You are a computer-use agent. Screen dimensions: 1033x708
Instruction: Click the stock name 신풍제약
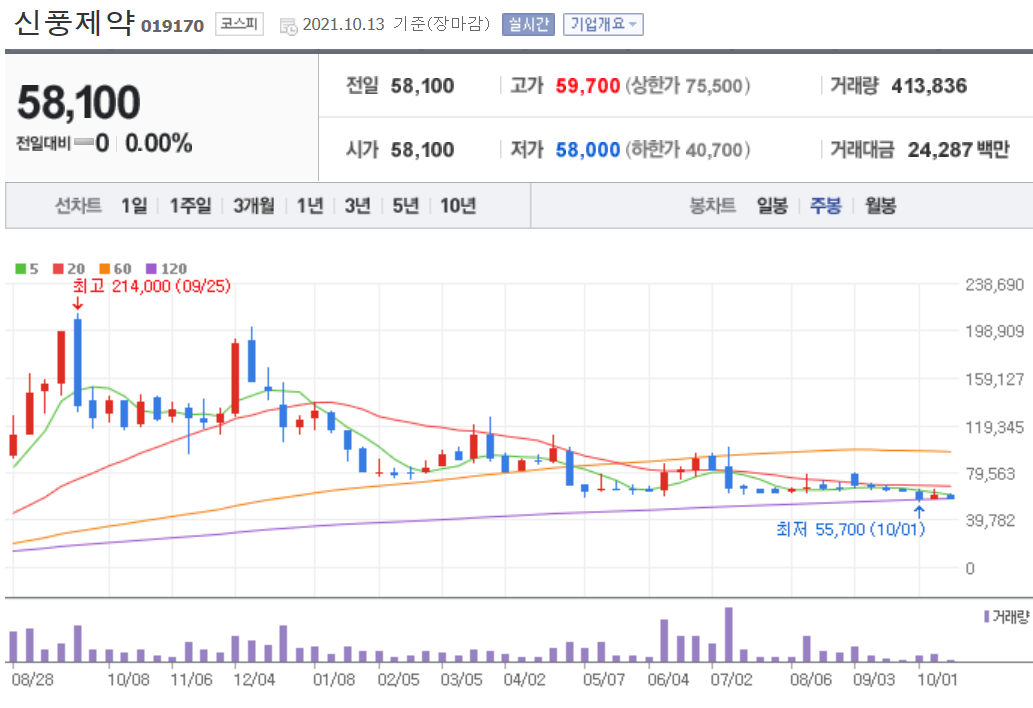tap(74, 24)
